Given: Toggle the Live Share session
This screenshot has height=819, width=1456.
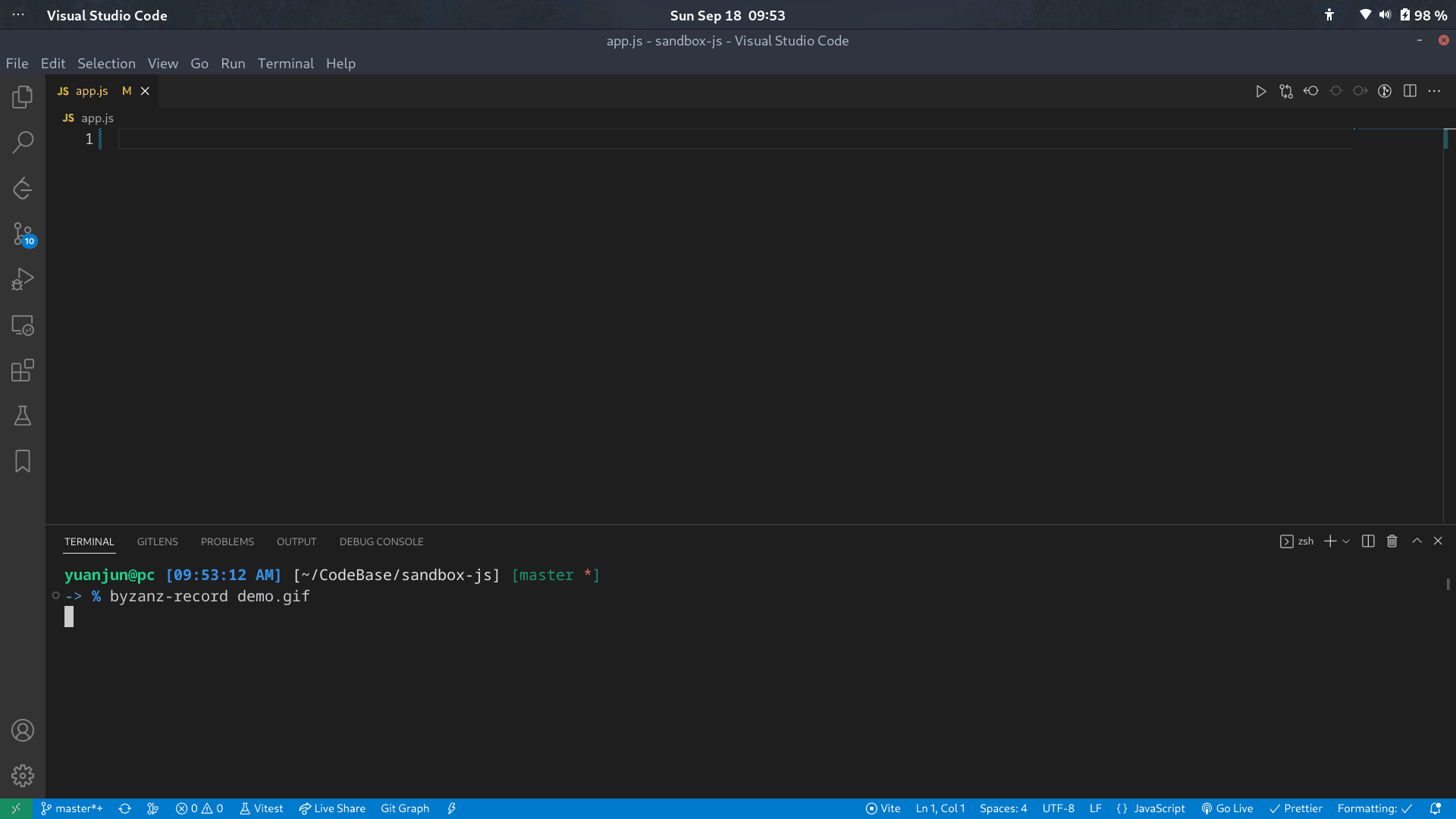Looking at the screenshot, I should pos(332,808).
